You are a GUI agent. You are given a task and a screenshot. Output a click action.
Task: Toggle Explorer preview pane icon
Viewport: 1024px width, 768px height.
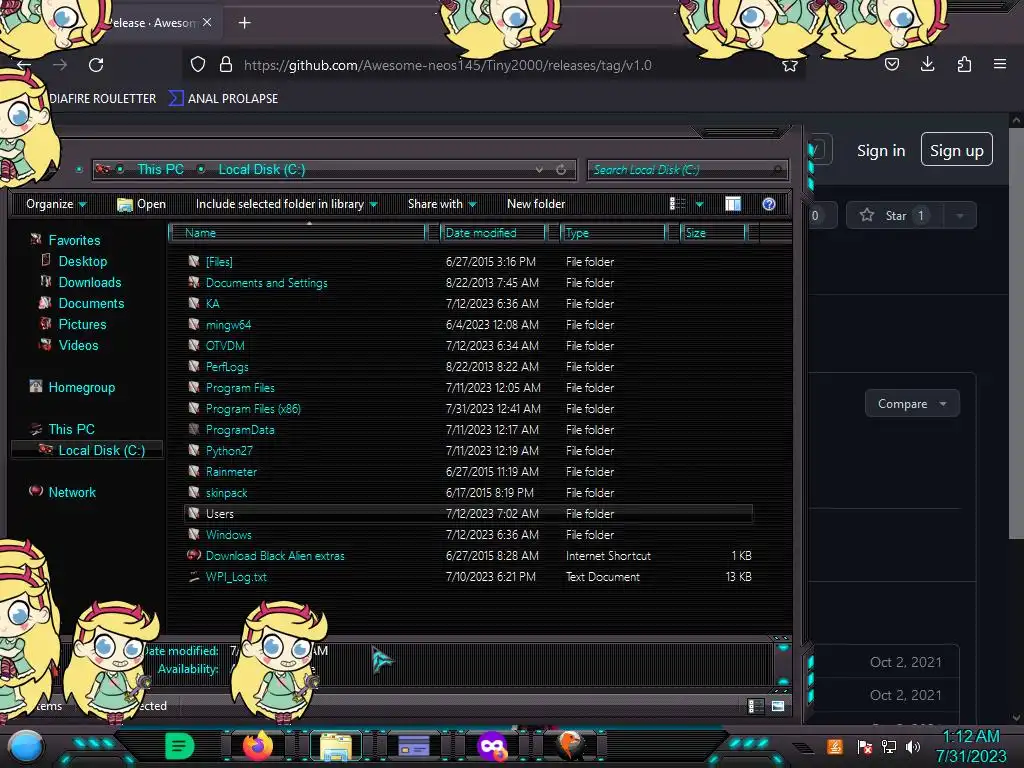point(733,204)
